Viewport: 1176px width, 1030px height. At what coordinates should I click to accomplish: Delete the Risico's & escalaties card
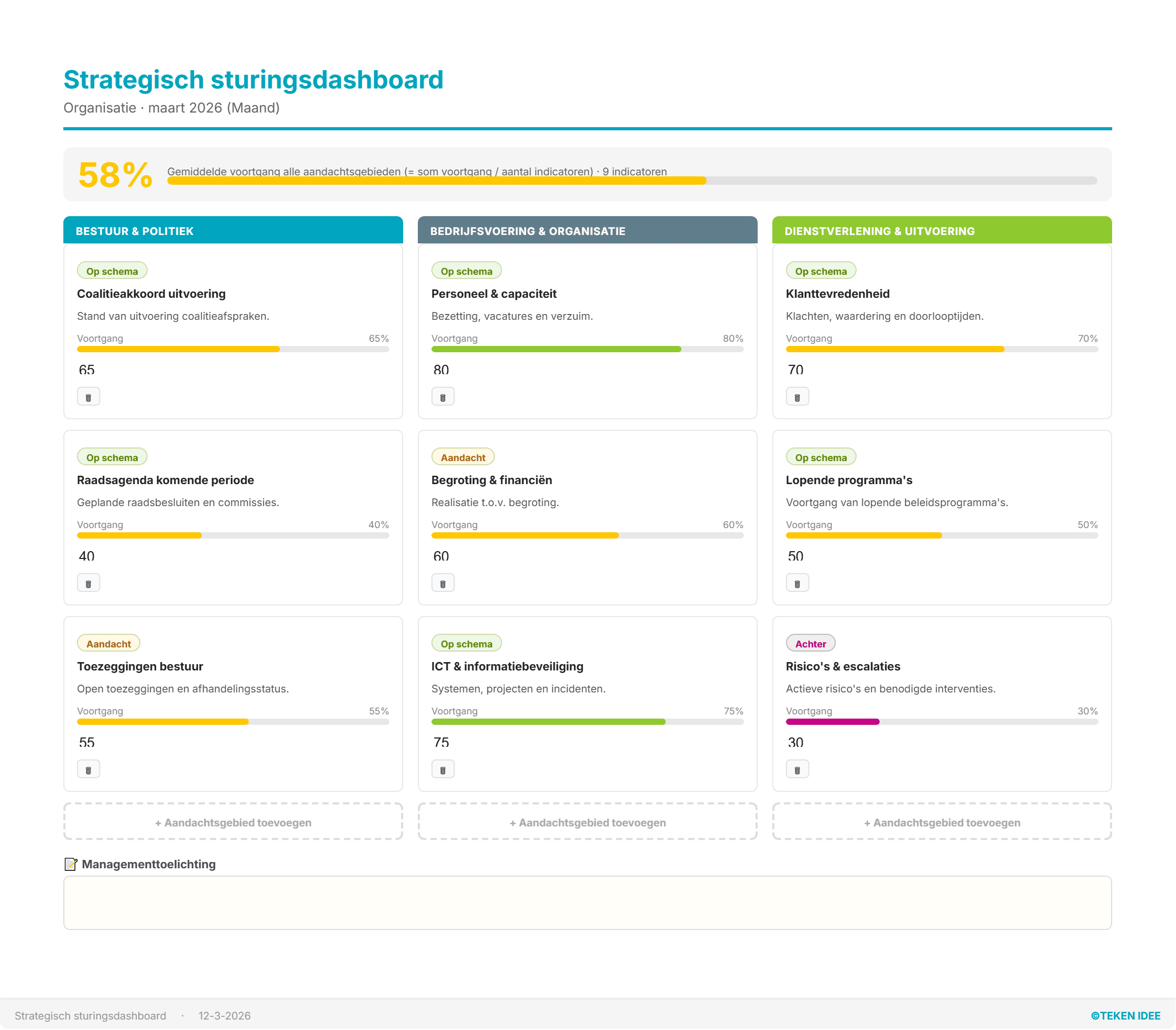click(x=797, y=768)
